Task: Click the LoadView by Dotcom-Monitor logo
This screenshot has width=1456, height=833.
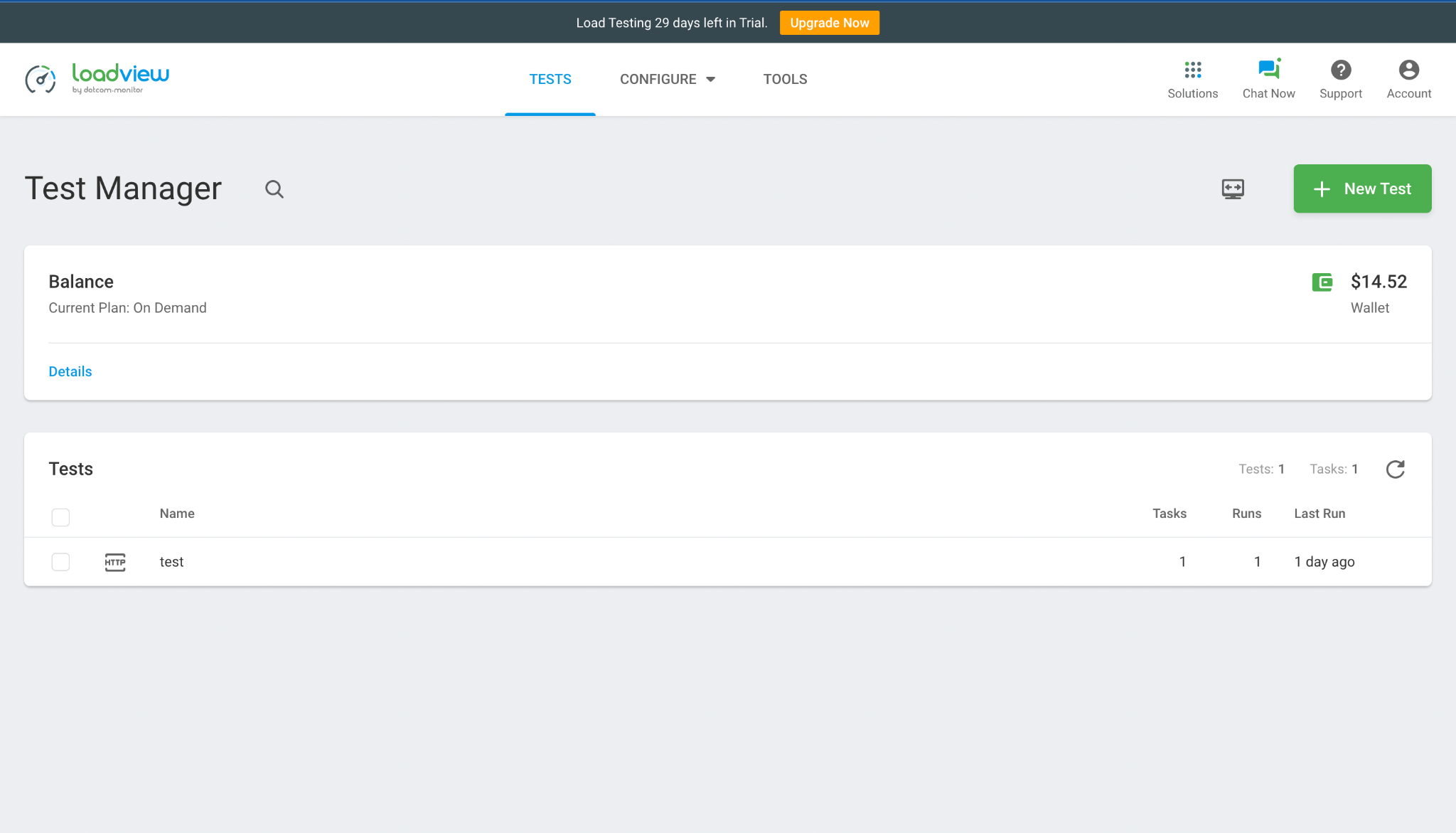Action: [98, 79]
